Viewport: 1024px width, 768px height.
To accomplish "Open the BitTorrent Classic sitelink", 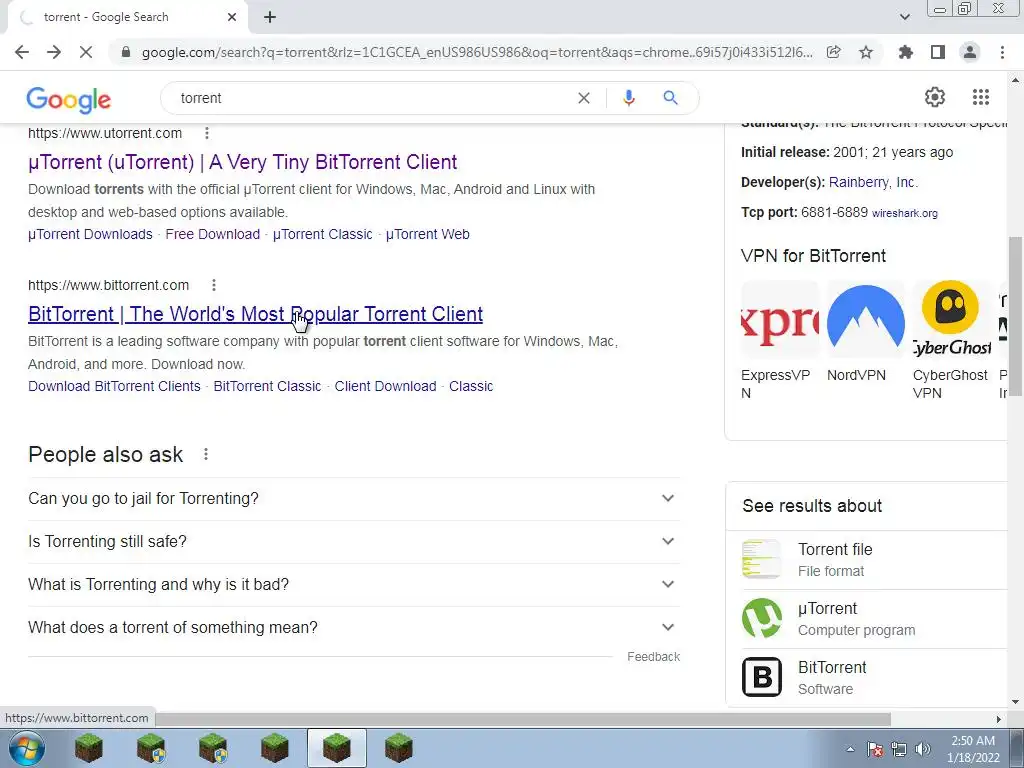I will [267, 386].
